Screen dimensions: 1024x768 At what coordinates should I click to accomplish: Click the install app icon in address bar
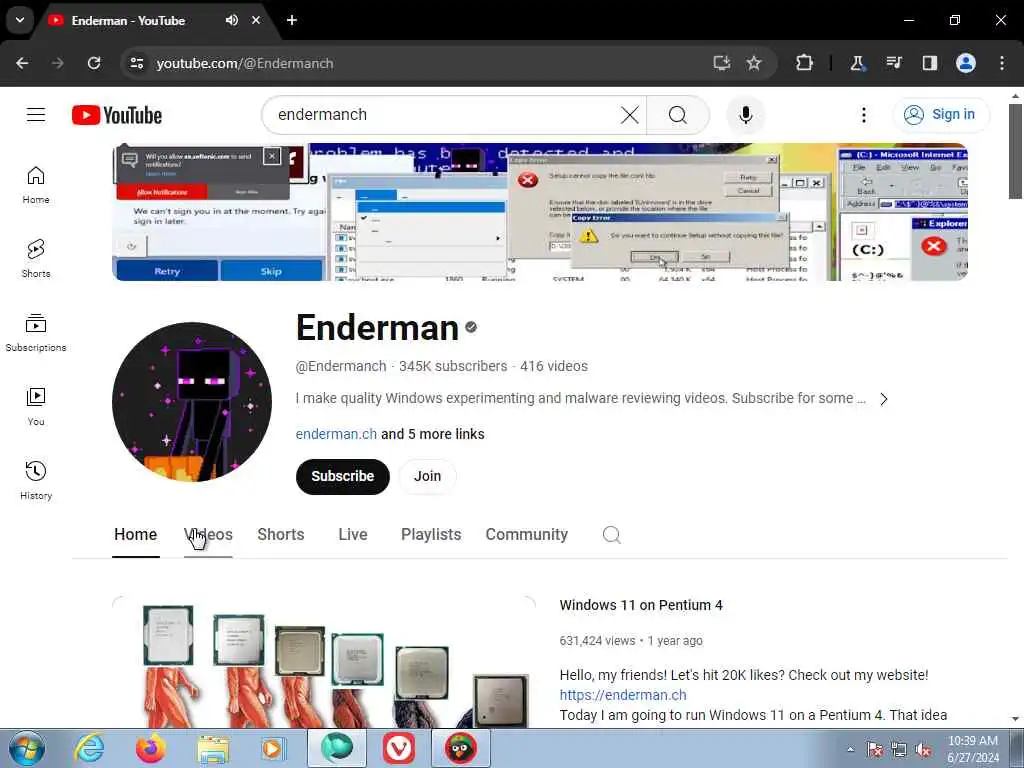(x=721, y=63)
